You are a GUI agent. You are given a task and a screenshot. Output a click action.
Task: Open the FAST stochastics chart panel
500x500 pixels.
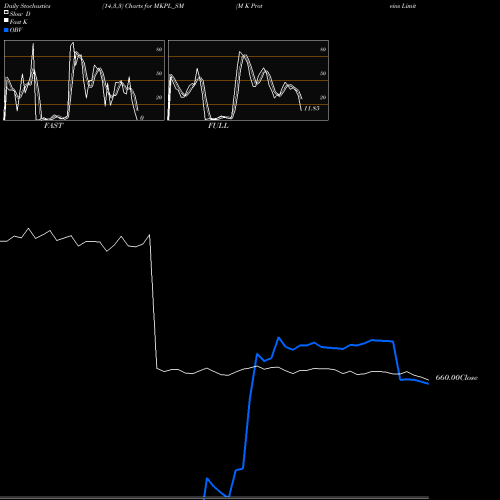coord(84,80)
